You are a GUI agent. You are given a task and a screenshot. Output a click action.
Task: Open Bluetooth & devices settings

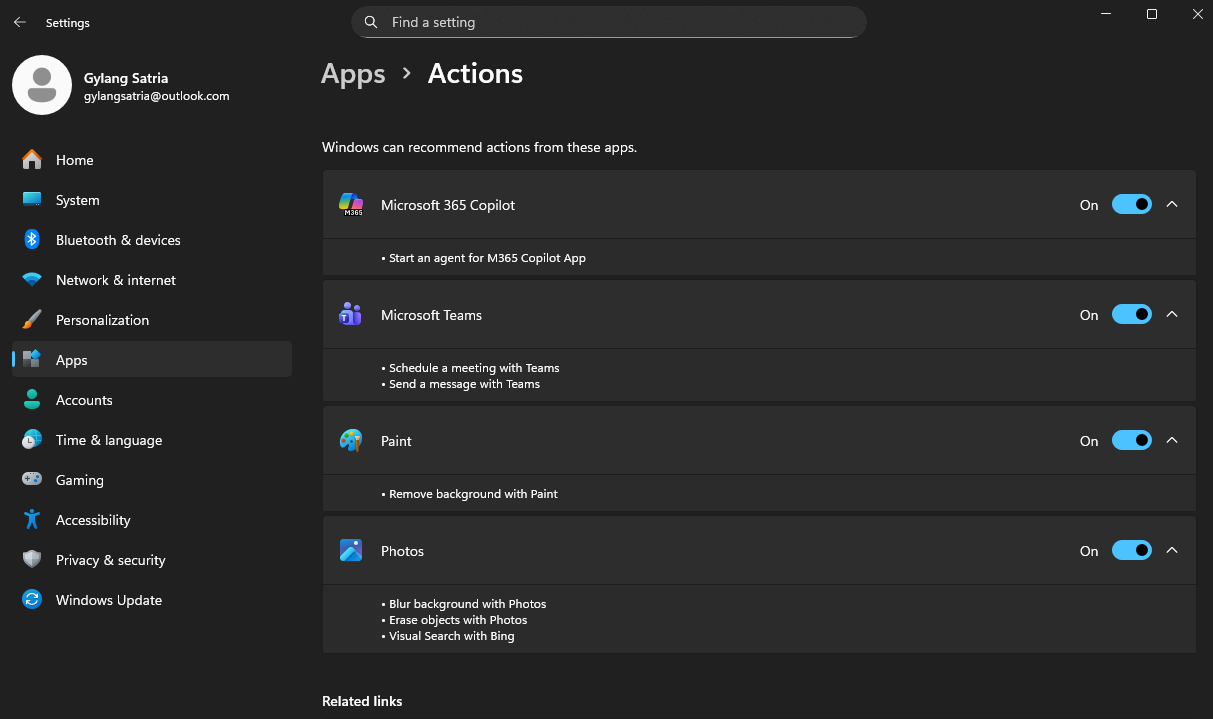(118, 240)
